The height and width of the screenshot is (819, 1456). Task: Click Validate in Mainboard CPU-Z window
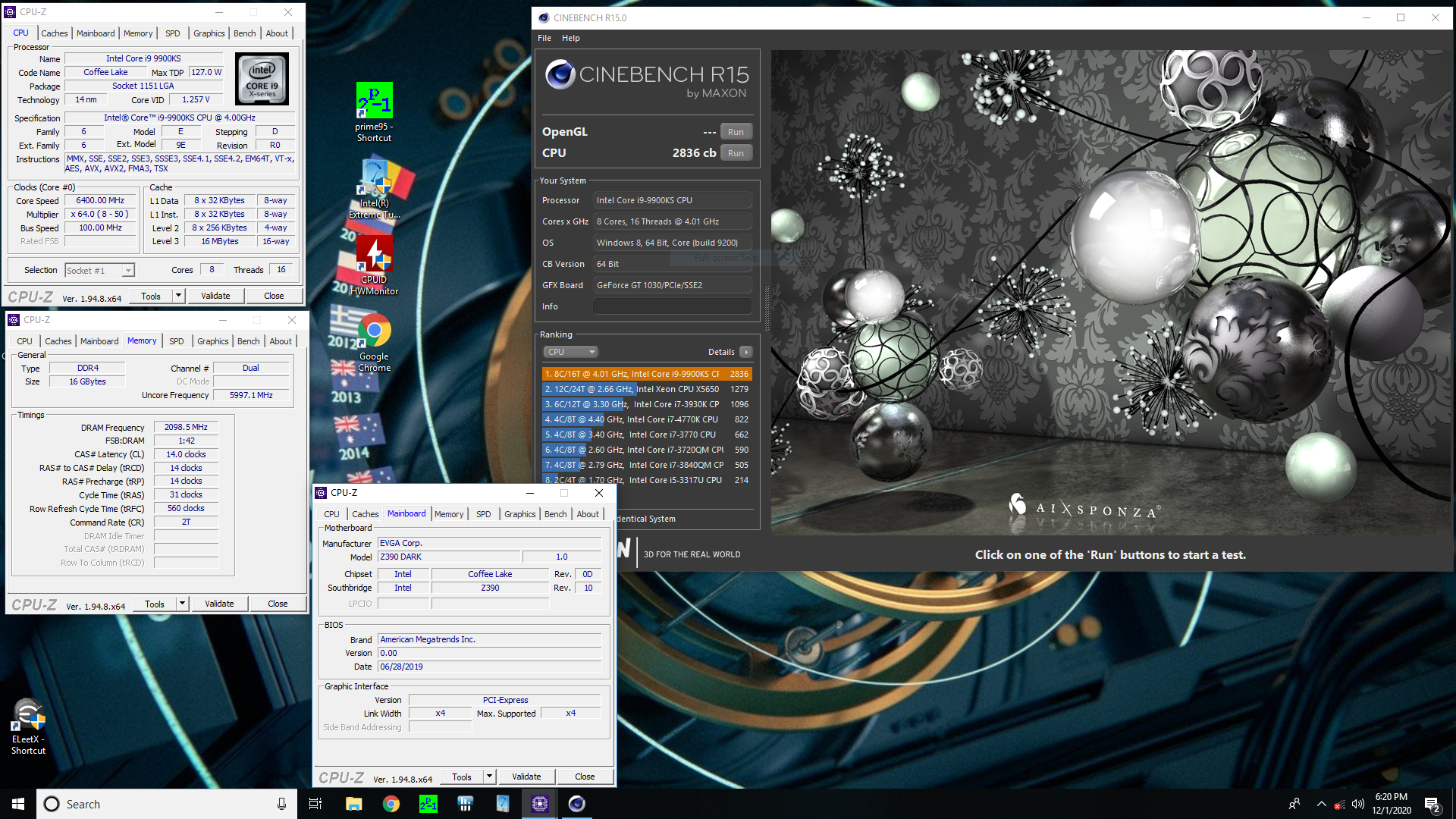click(526, 777)
